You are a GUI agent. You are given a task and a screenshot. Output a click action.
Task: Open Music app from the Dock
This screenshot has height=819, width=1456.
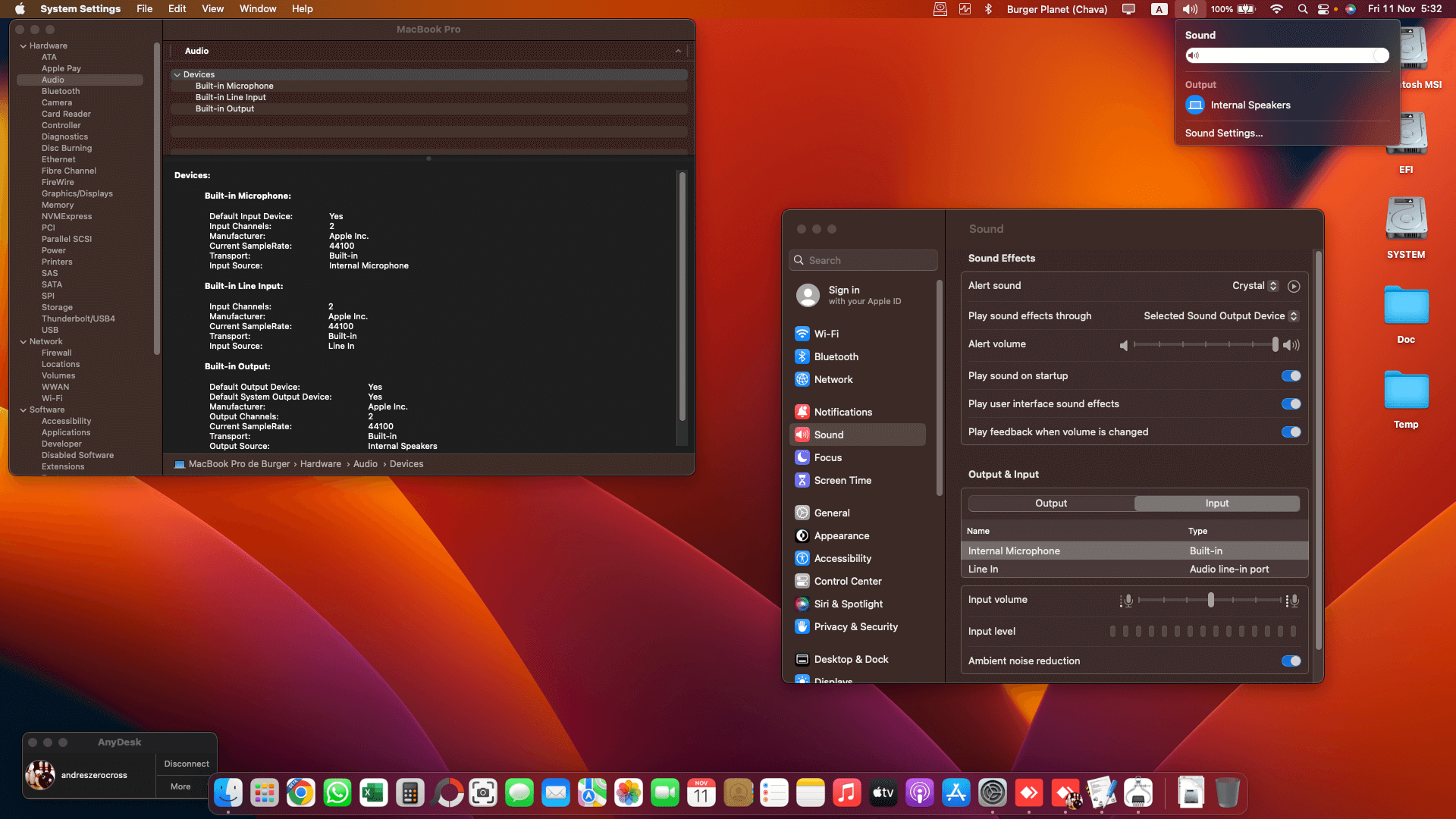[847, 793]
